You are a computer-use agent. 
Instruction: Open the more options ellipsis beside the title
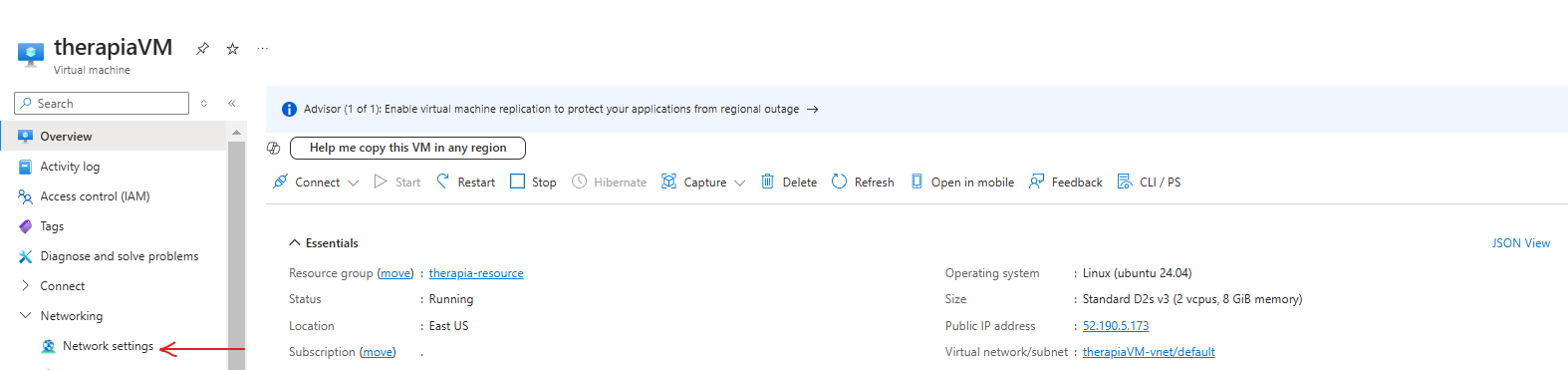(x=263, y=48)
